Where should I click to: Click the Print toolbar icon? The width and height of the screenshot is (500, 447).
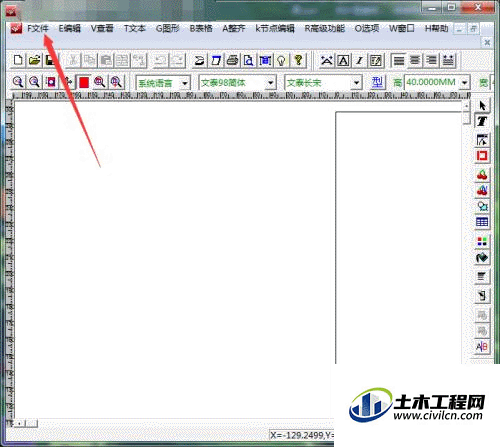[x=232, y=61]
